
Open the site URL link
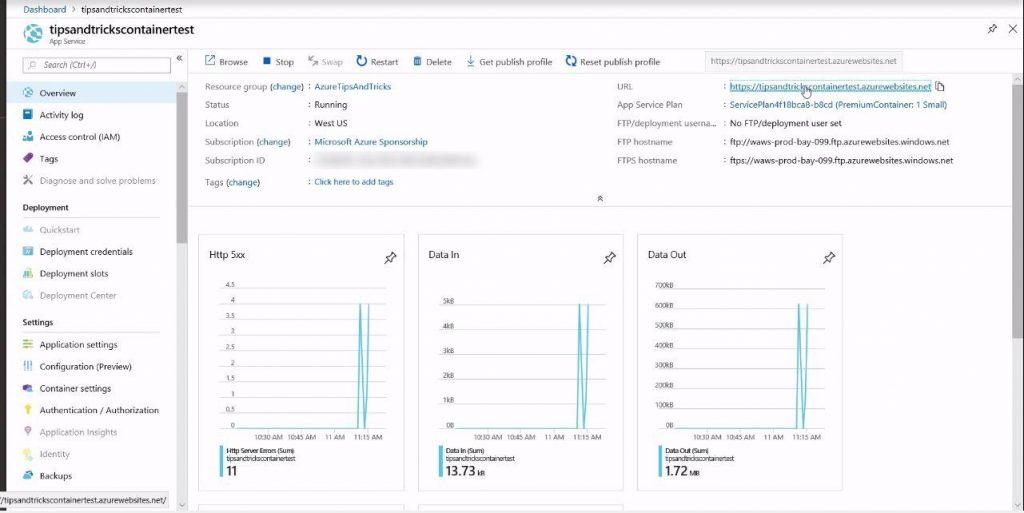tap(830, 86)
